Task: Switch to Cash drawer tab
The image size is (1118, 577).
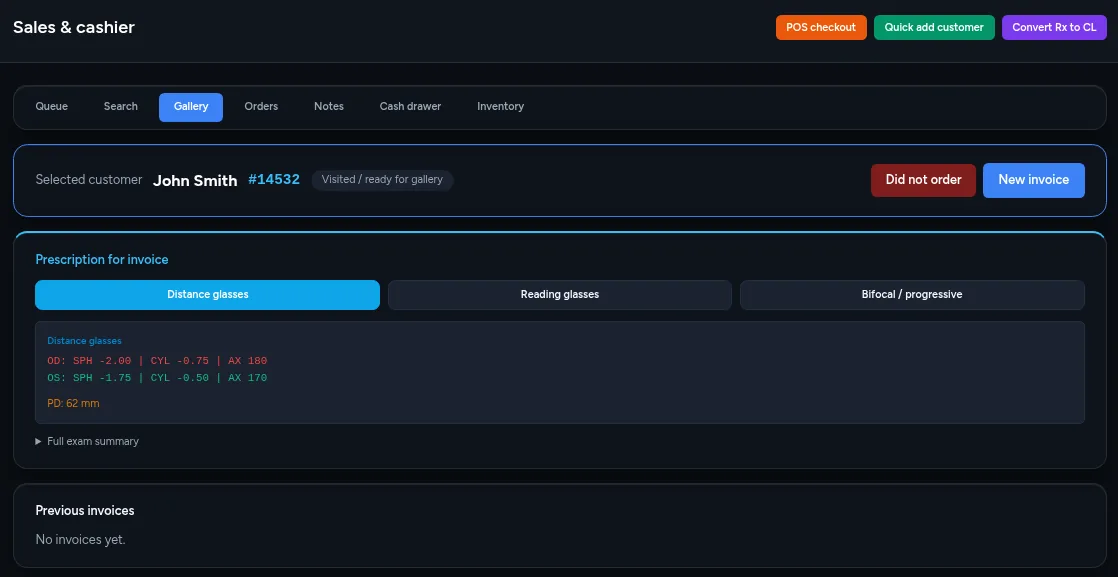Action: coord(410,106)
